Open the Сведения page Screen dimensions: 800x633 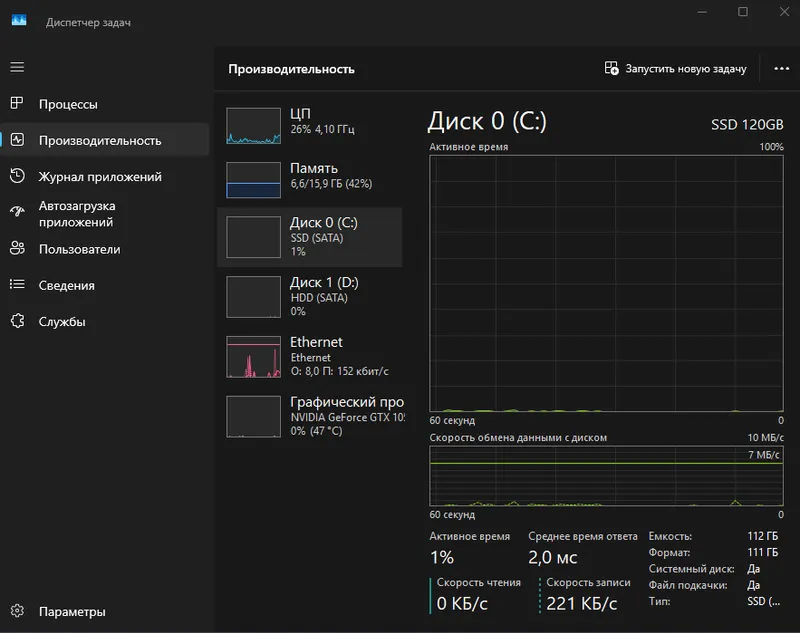pos(105,285)
